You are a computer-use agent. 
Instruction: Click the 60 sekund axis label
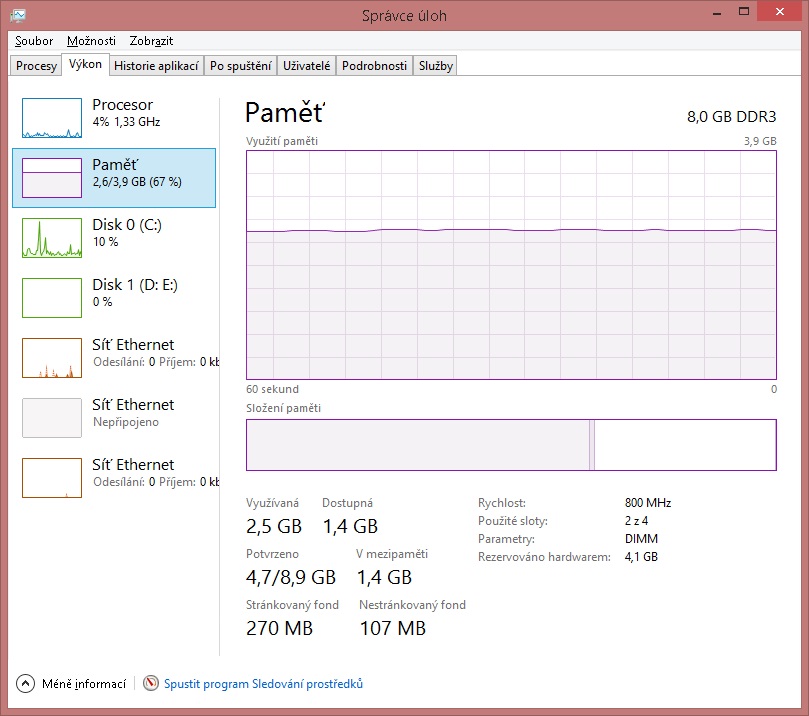272,389
